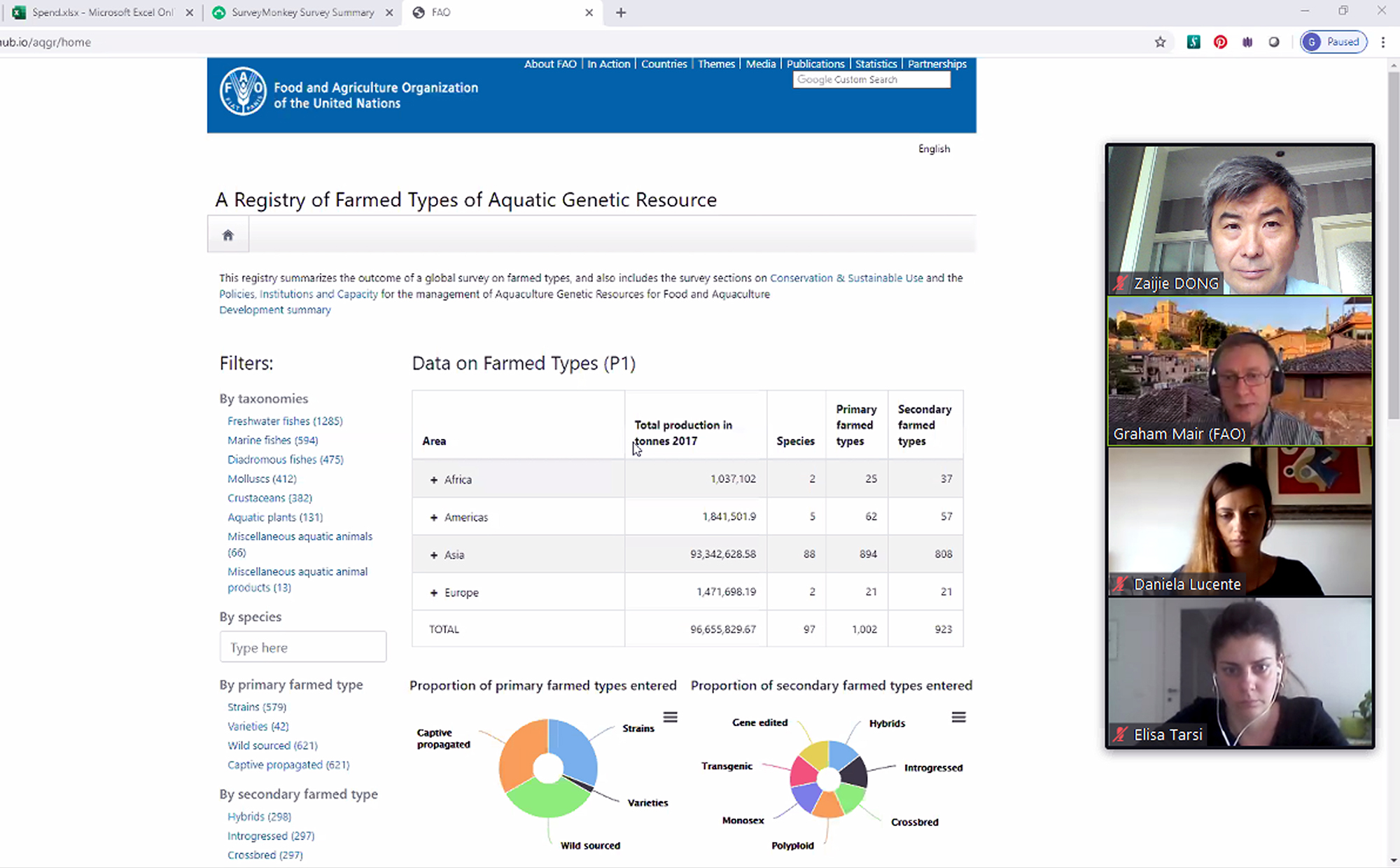
Task: Filter by Captive propagated (621)
Action: tap(288, 765)
